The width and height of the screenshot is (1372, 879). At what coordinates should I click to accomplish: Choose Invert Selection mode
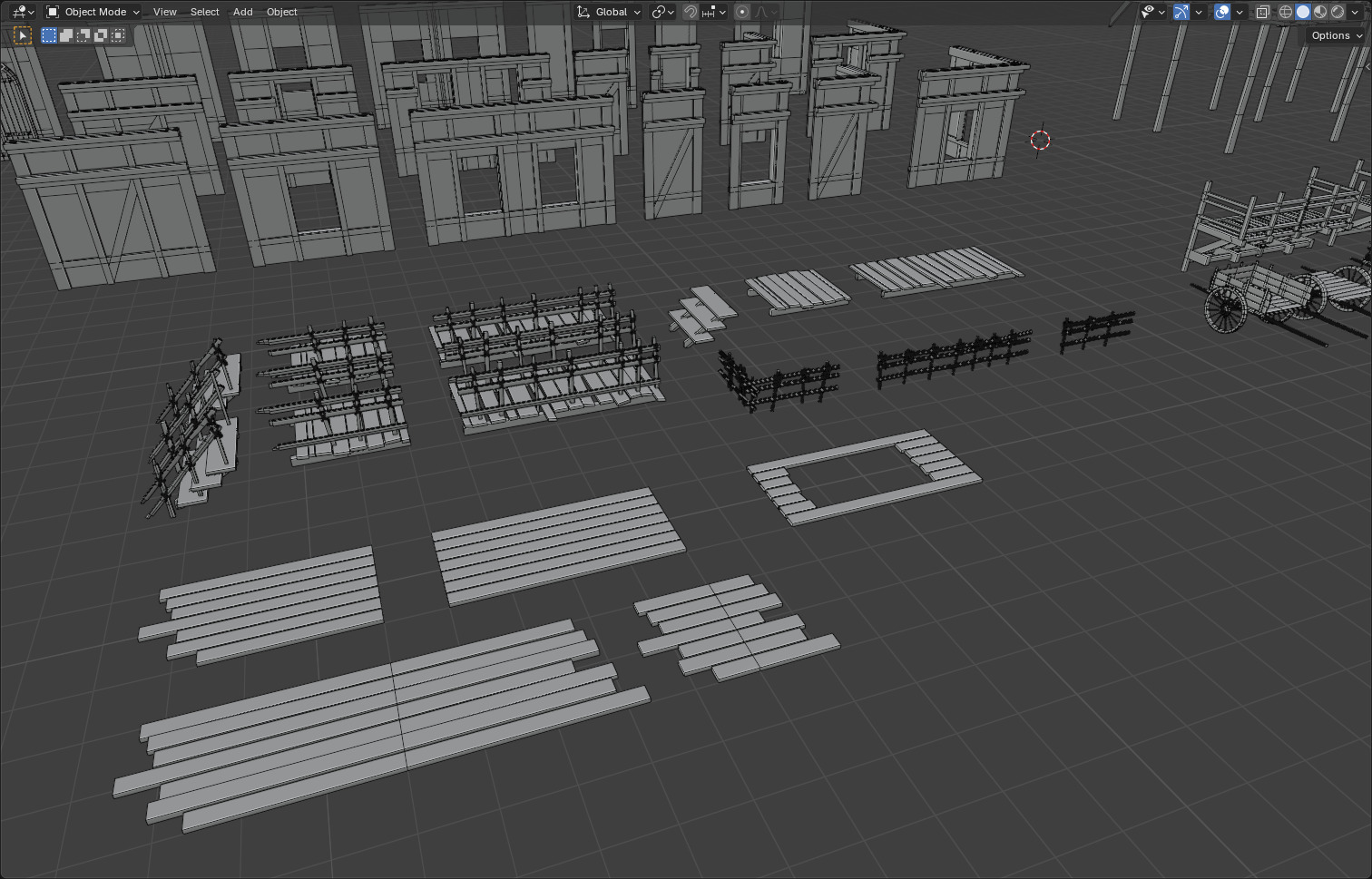click(101, 35)
